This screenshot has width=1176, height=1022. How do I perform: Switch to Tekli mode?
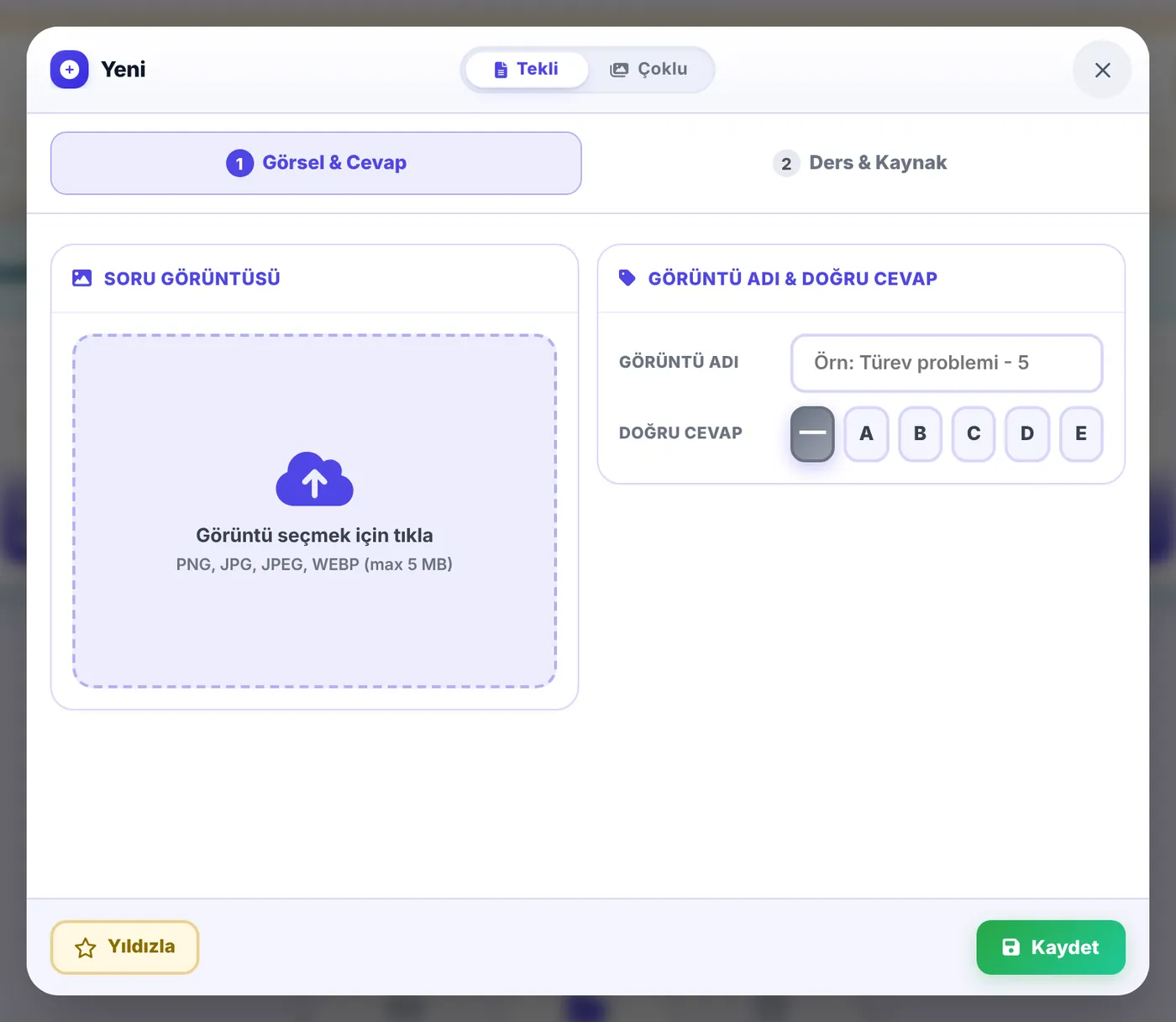(x=527, y=69)
